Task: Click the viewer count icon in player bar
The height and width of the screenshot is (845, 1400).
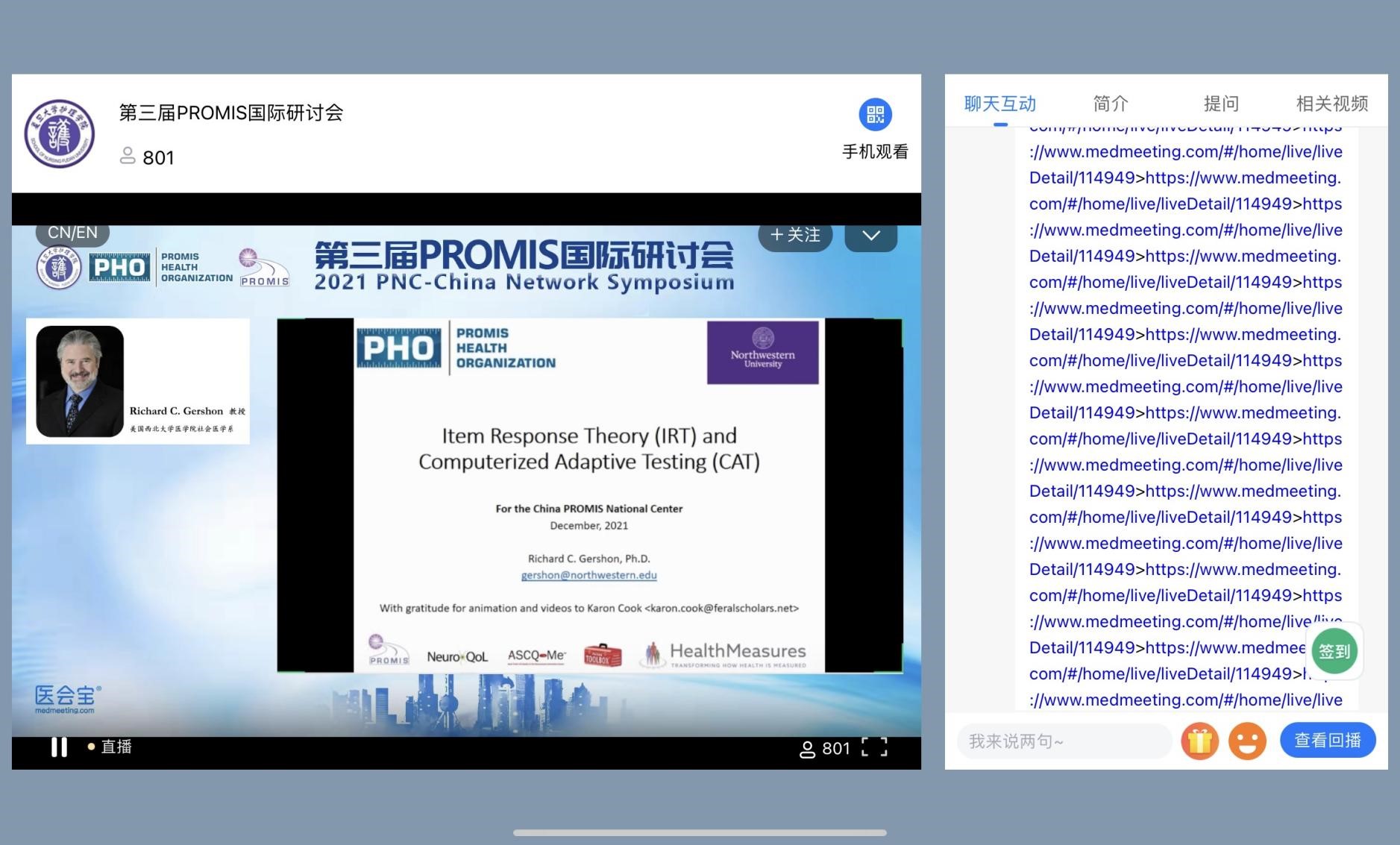Action: (807, 749)
